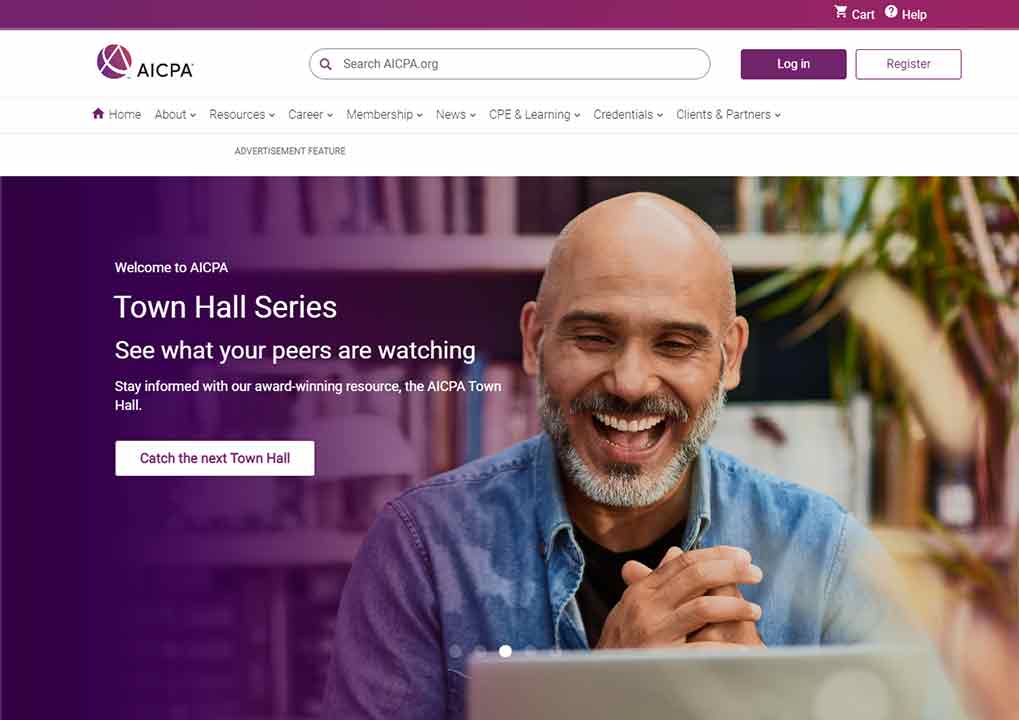The width and height of the screenshot is (1019, 720).
Task: Open the shopping cart icon
Action: [x=840, y=12]
